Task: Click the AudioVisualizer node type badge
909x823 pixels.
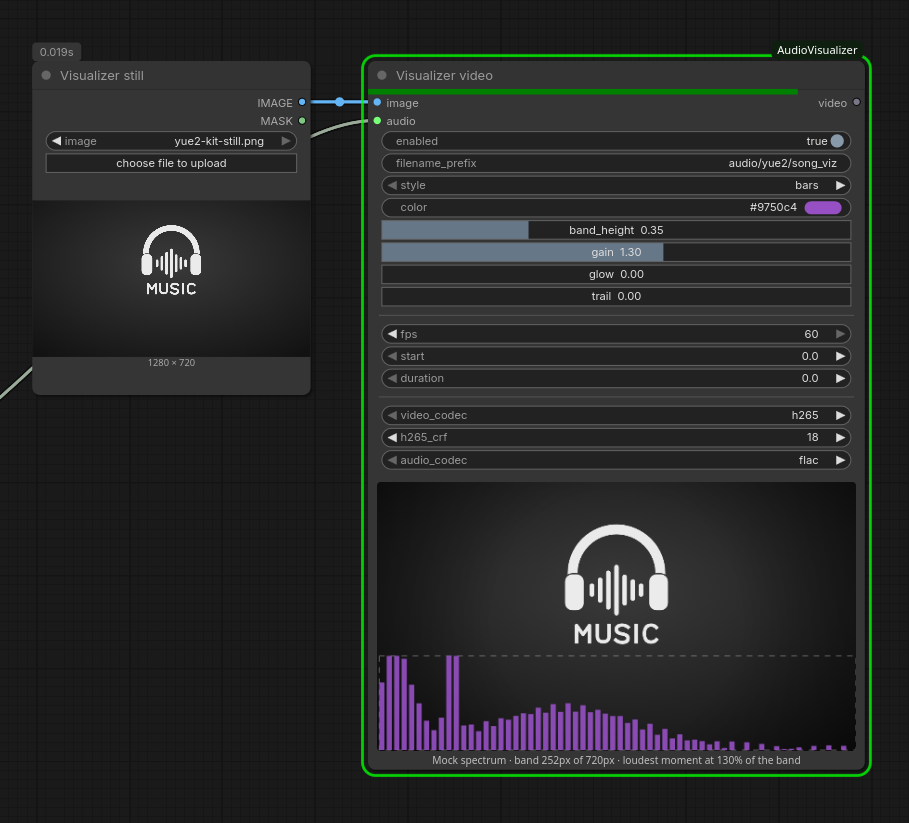Action: (x=817, y=50)
